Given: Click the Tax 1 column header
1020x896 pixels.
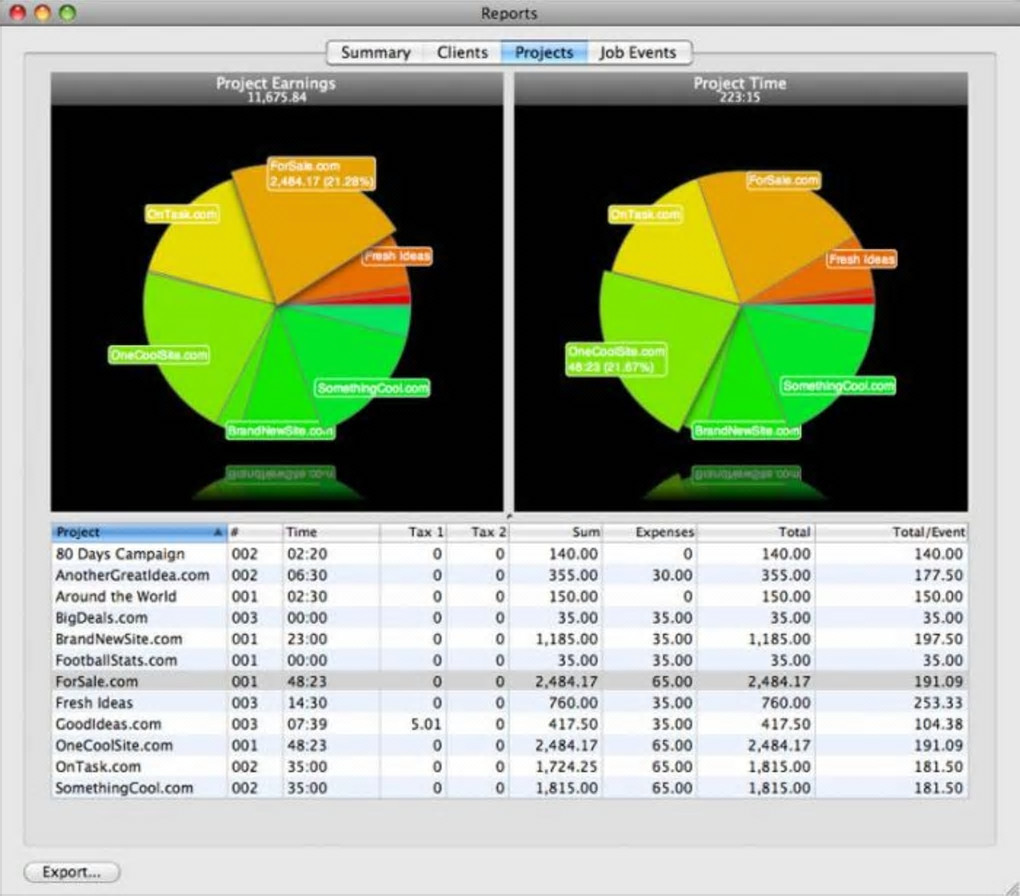Looking at the screenshot, I should pos(413,532).
